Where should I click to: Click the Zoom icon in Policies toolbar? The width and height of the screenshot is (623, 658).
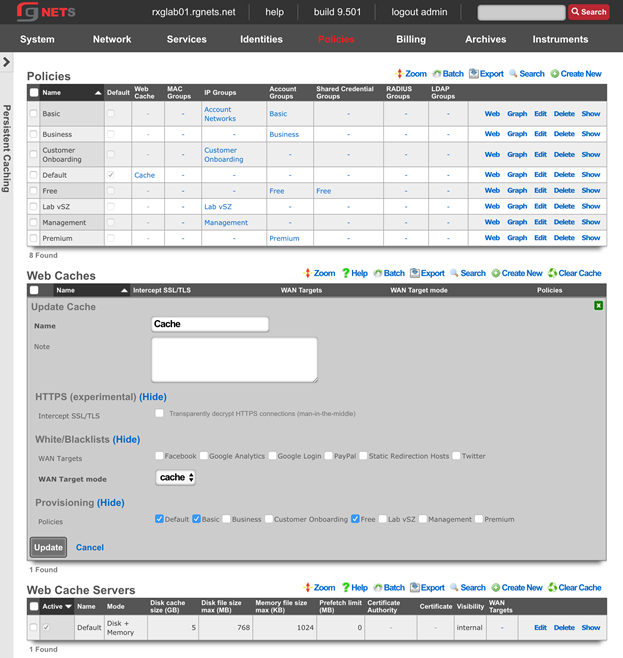[x=400, y=74]
